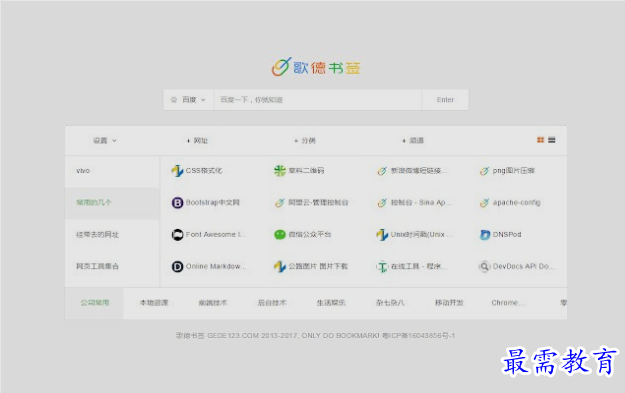This screenshot has width=625, height=393.
Task: Click the 微信公众平台 WeChat icon
Action: tap(280, 234)
